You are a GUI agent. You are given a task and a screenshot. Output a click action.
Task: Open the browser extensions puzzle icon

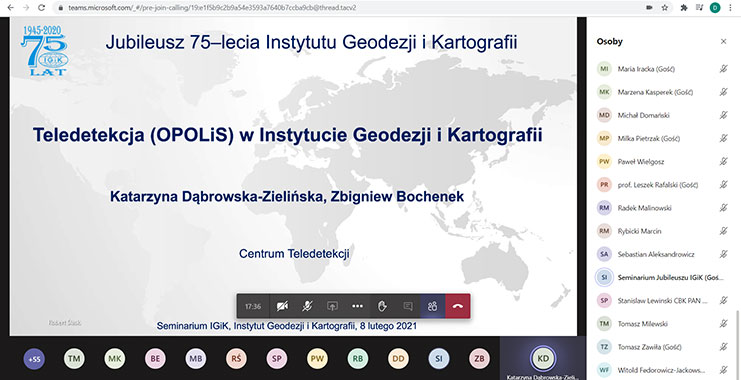tap(683, 8)
